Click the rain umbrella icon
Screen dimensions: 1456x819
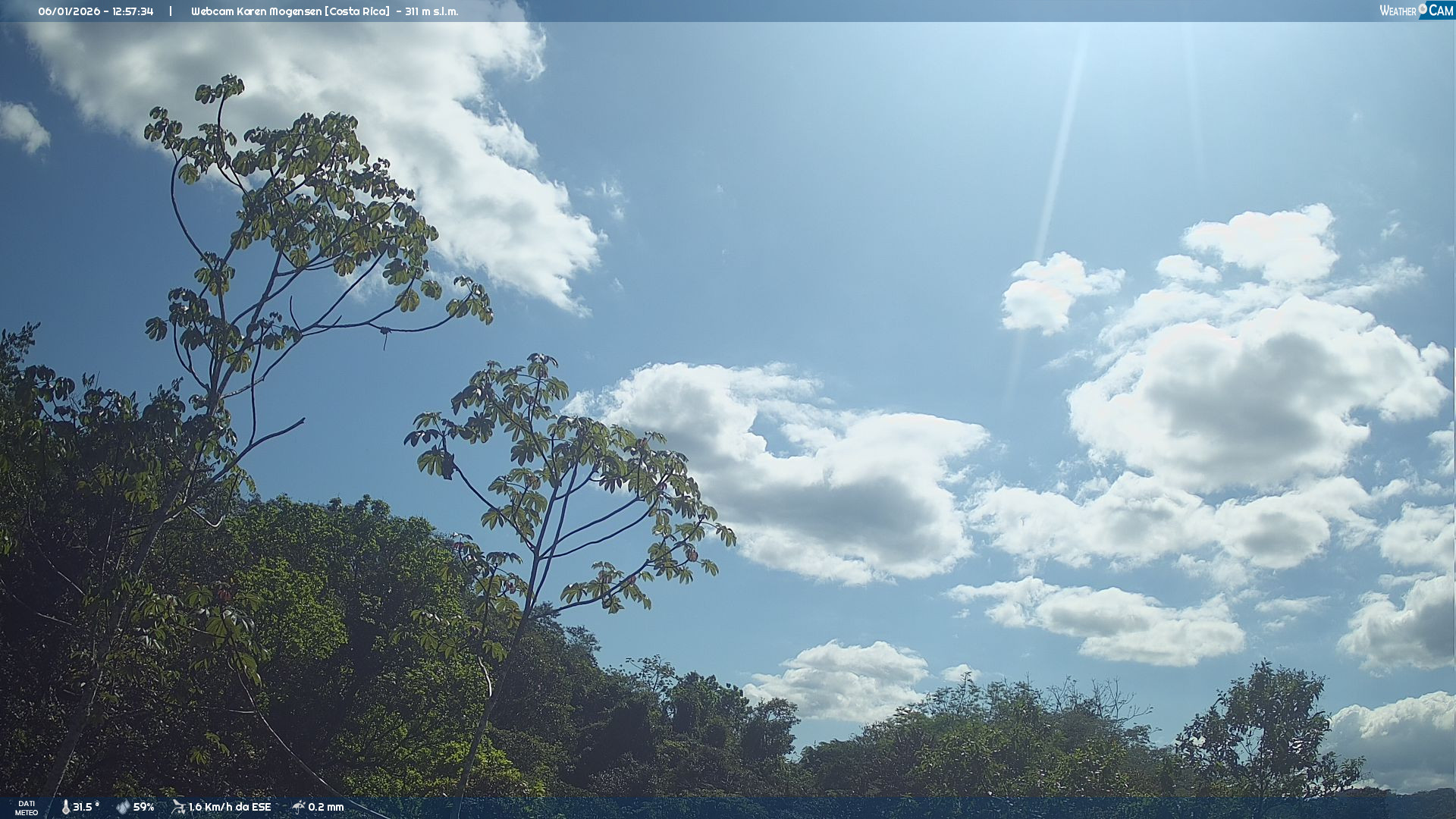[x=299, y=807]
